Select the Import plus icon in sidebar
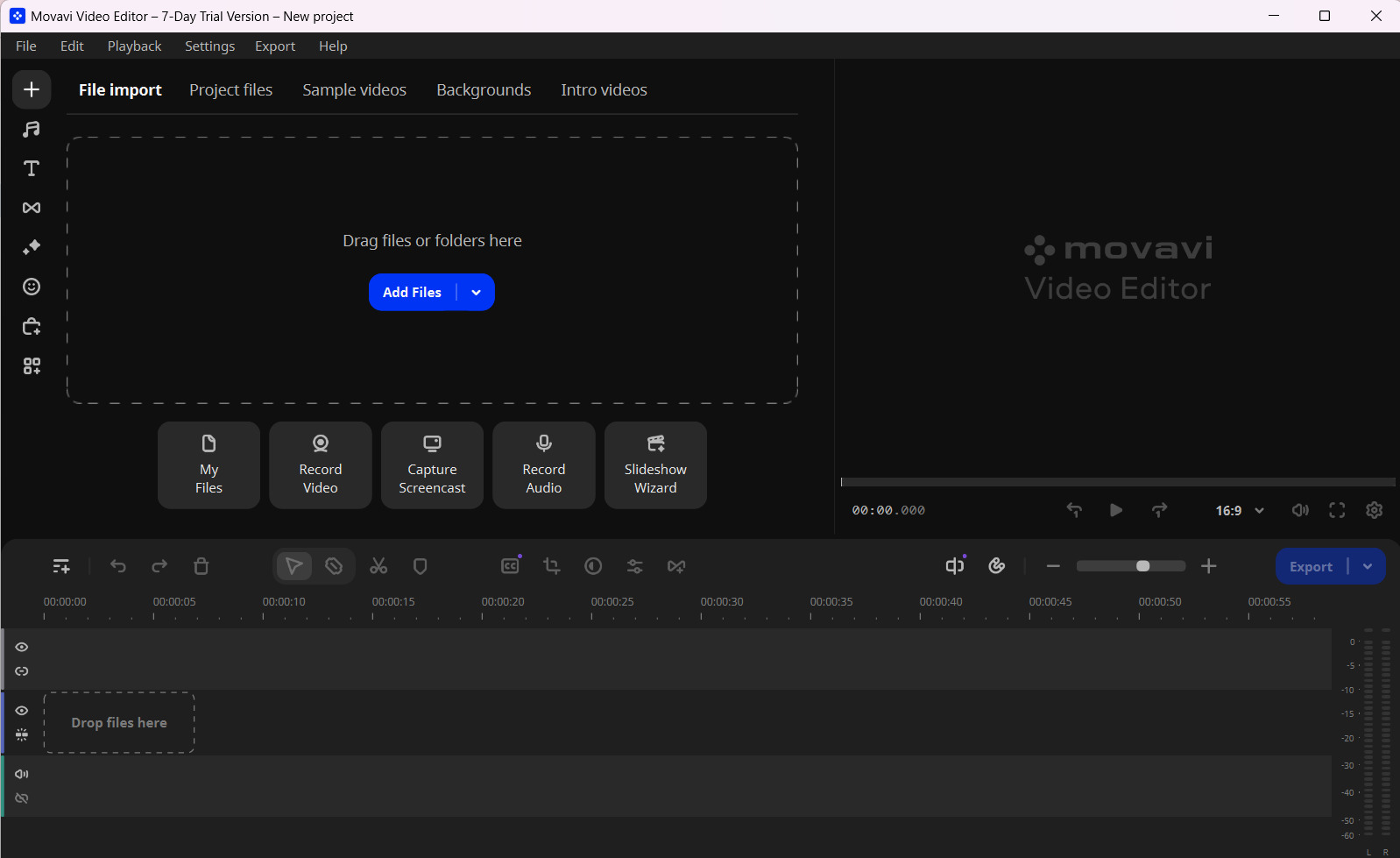Viewport: 1400px width, 858px height. click(32, 89)
